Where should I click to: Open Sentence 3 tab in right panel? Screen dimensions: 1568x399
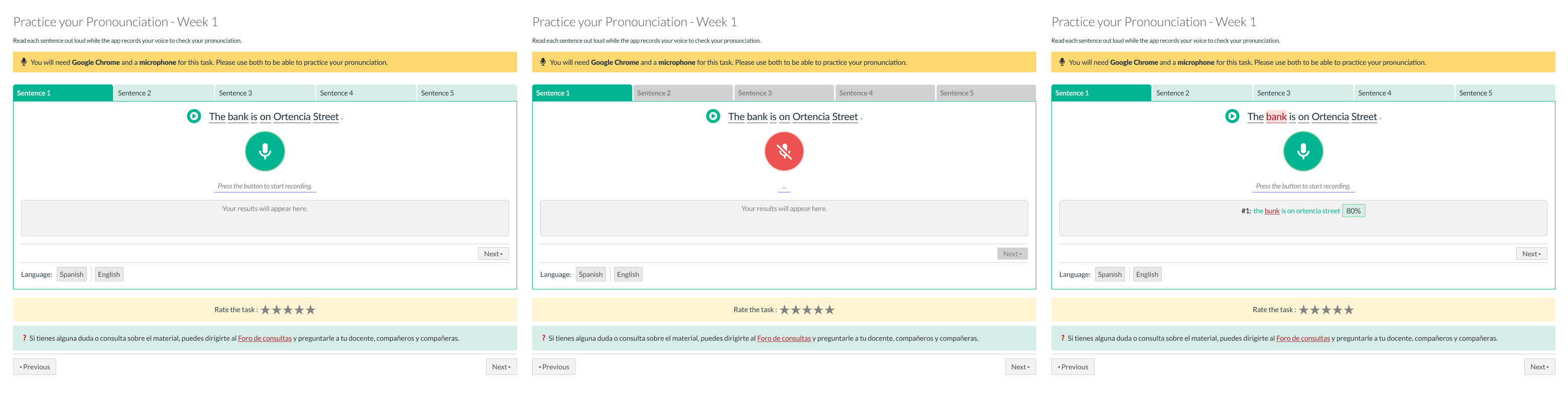1303,92
